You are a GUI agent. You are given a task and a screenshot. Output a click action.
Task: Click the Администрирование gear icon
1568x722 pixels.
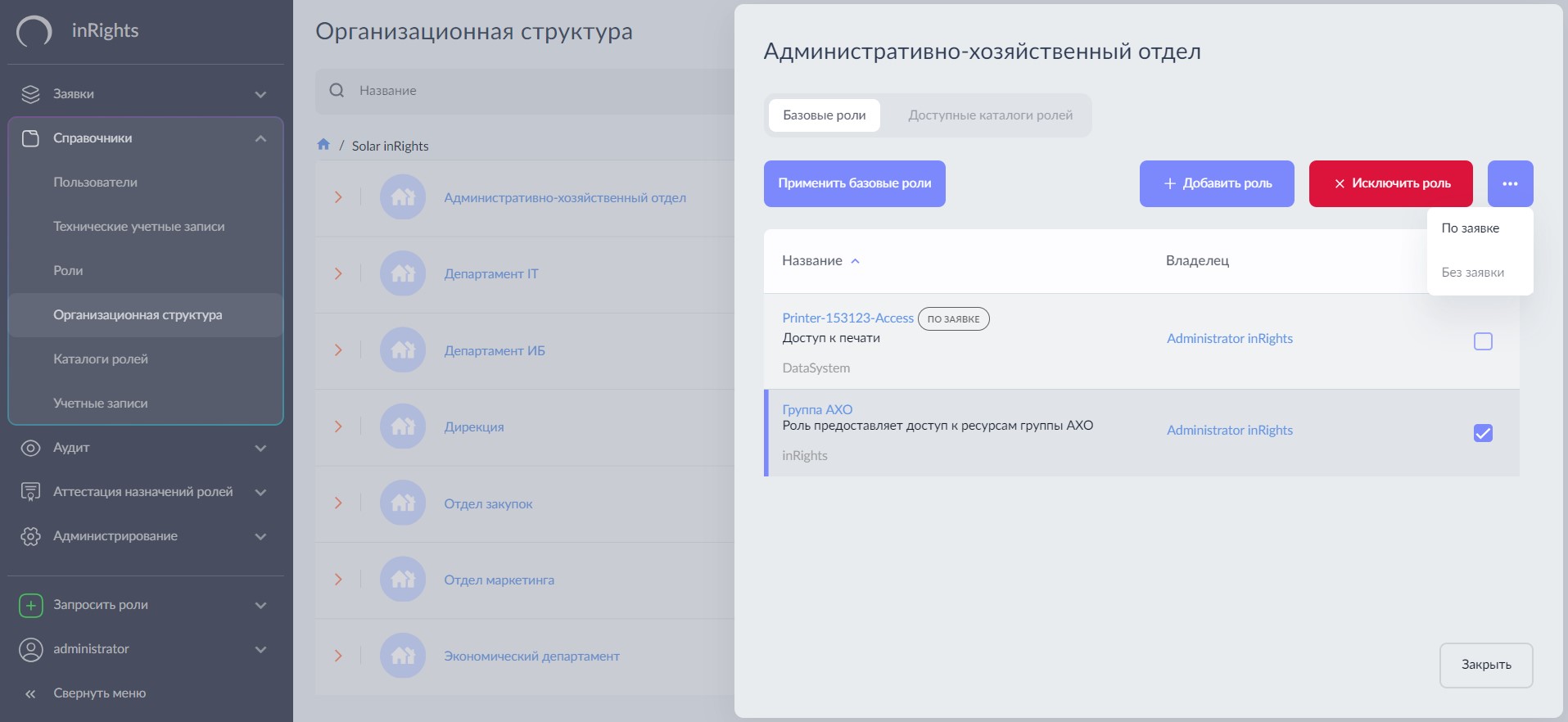(x=30, y=536)
